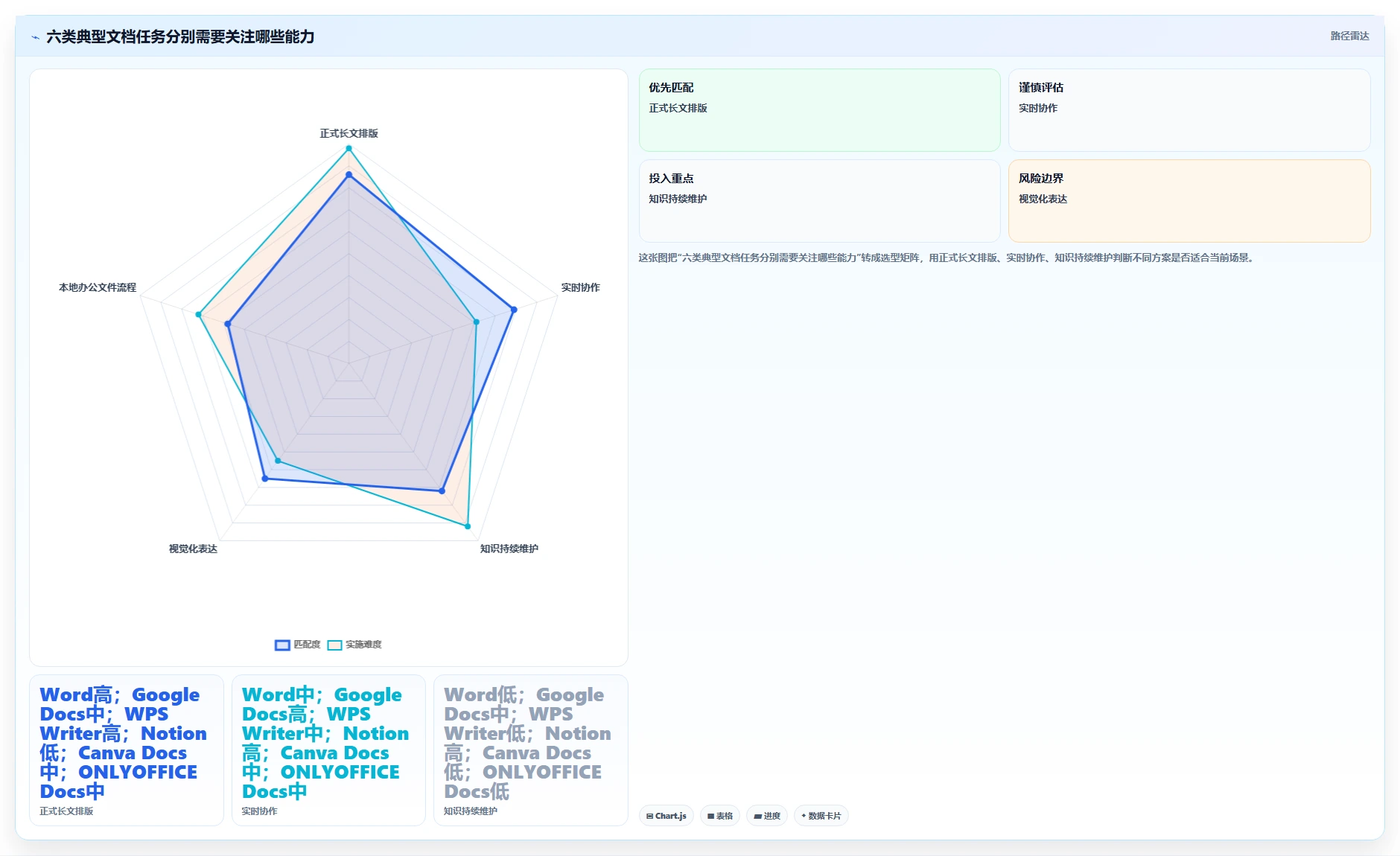Open the gray data card captioned 知识持续维护

tap(531, 750)
